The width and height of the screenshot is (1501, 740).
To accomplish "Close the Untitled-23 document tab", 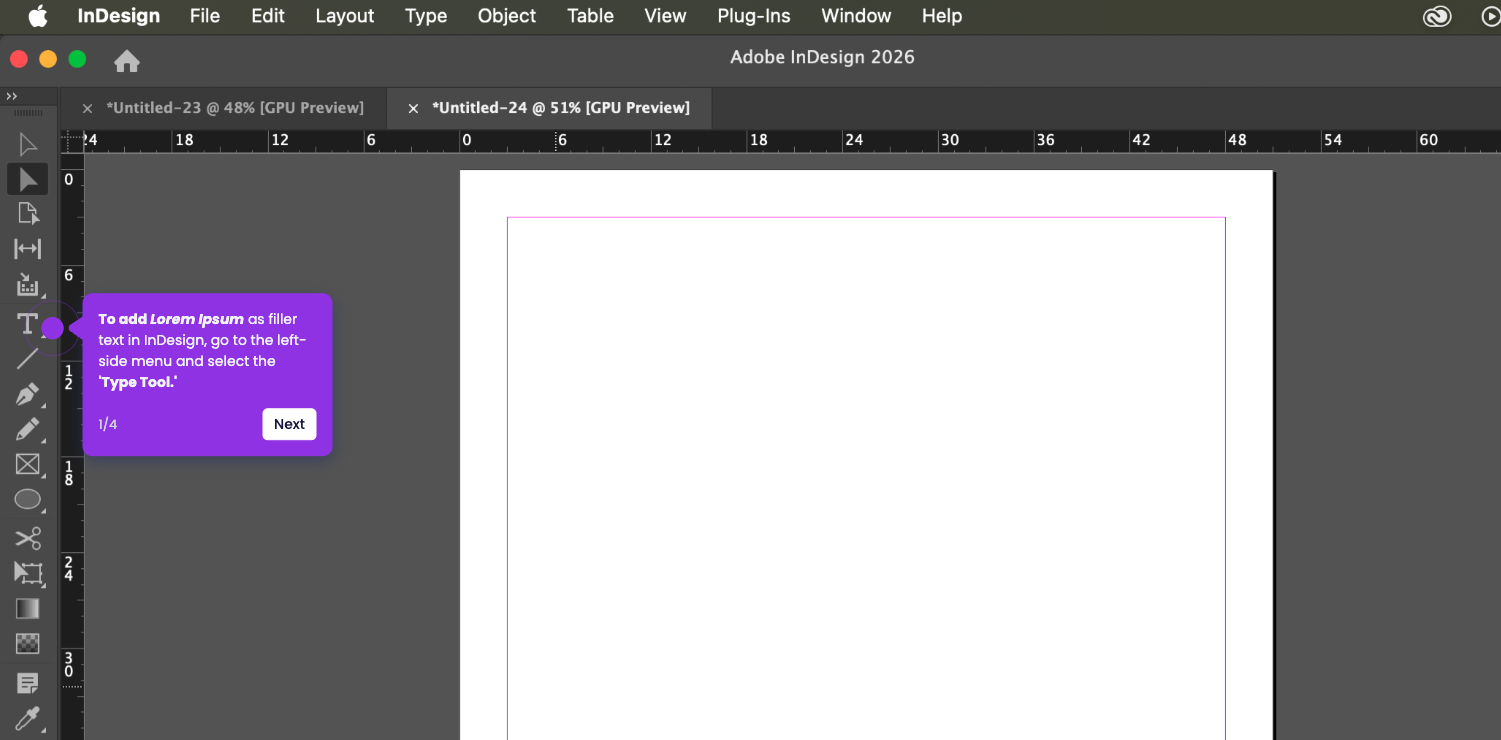I will (87, 108).
